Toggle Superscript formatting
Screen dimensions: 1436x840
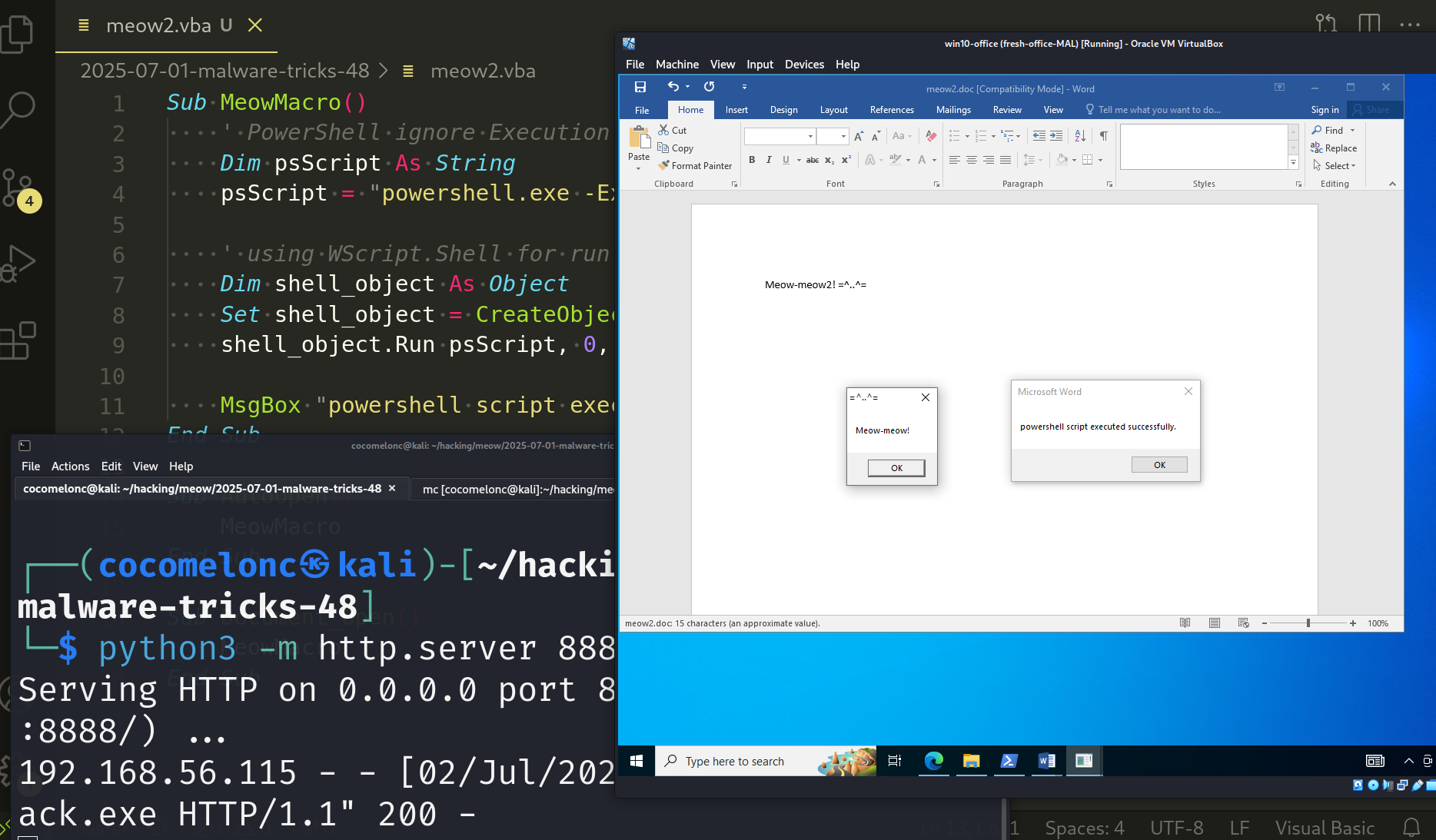846,160
